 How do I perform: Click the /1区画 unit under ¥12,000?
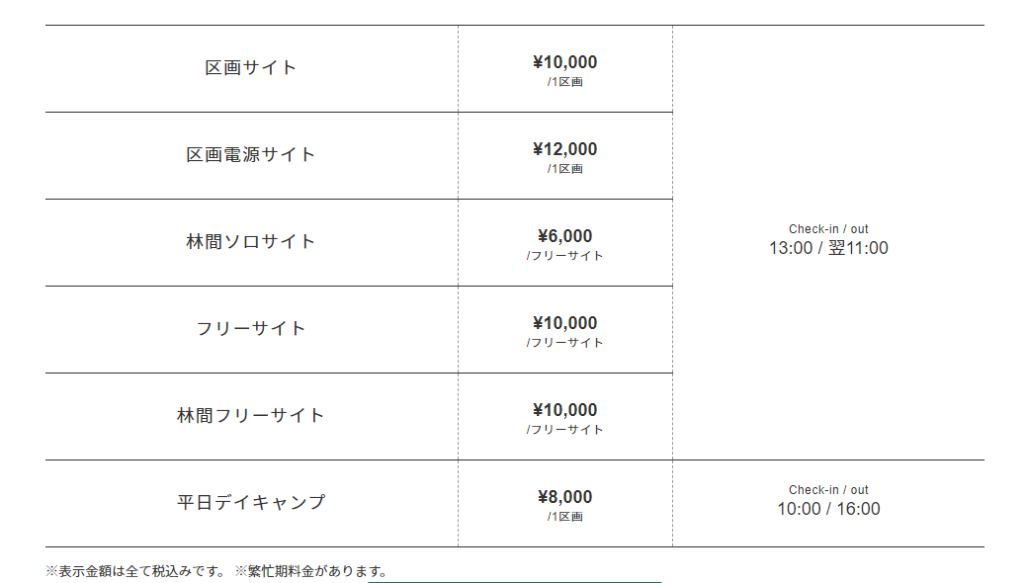(565, 169)
